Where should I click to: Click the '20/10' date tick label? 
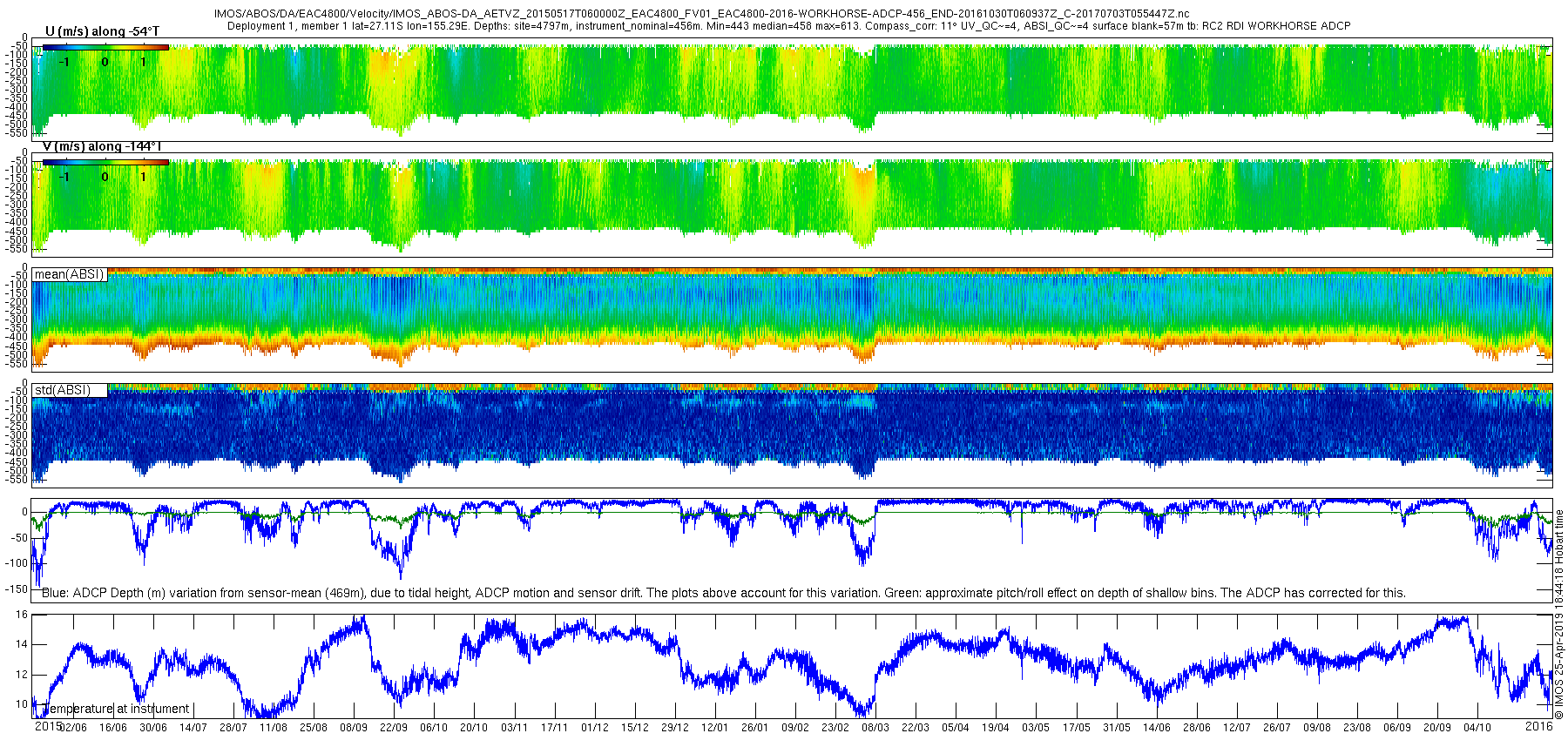(474, 728)
